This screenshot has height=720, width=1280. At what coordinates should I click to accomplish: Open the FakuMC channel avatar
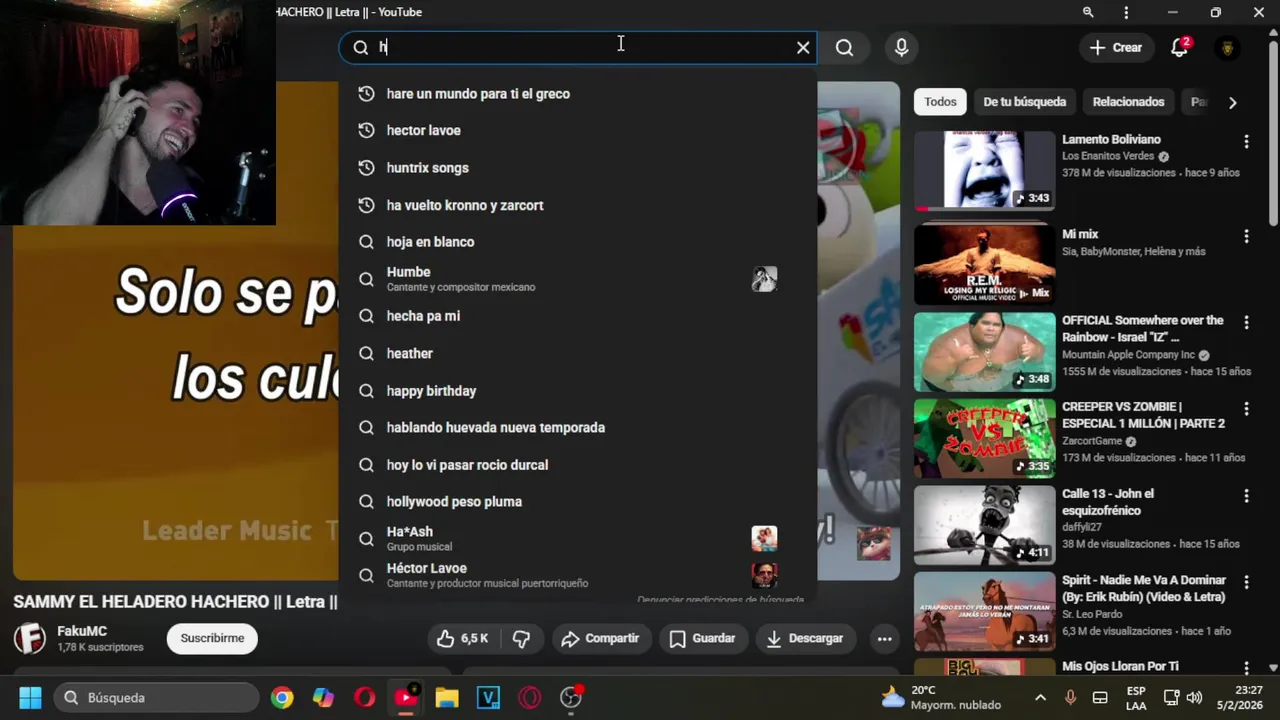pyautogui.click(x=29, y=638)
